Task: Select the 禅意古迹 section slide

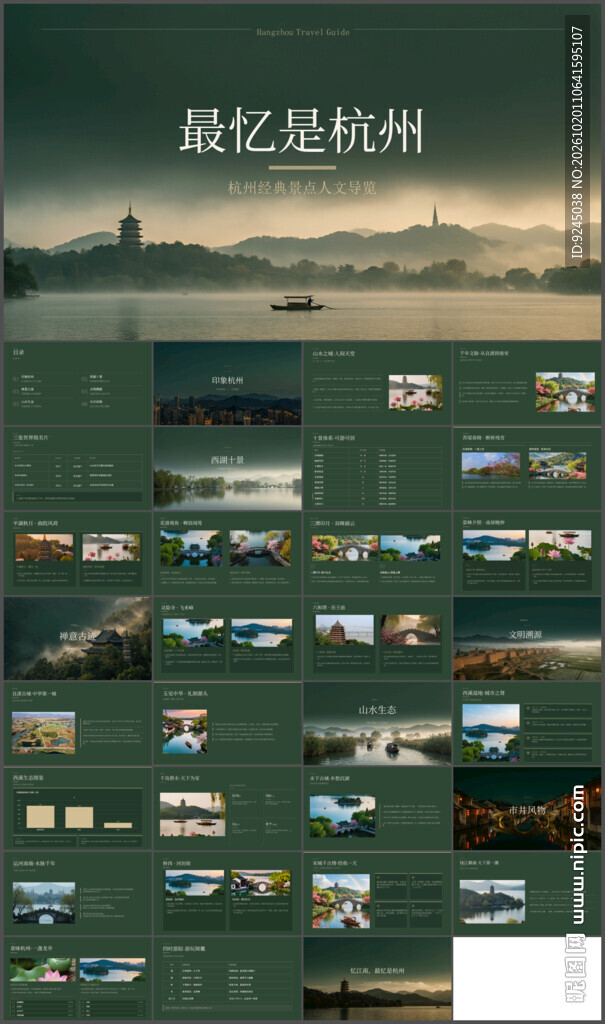Action: [x=78, y=638]
